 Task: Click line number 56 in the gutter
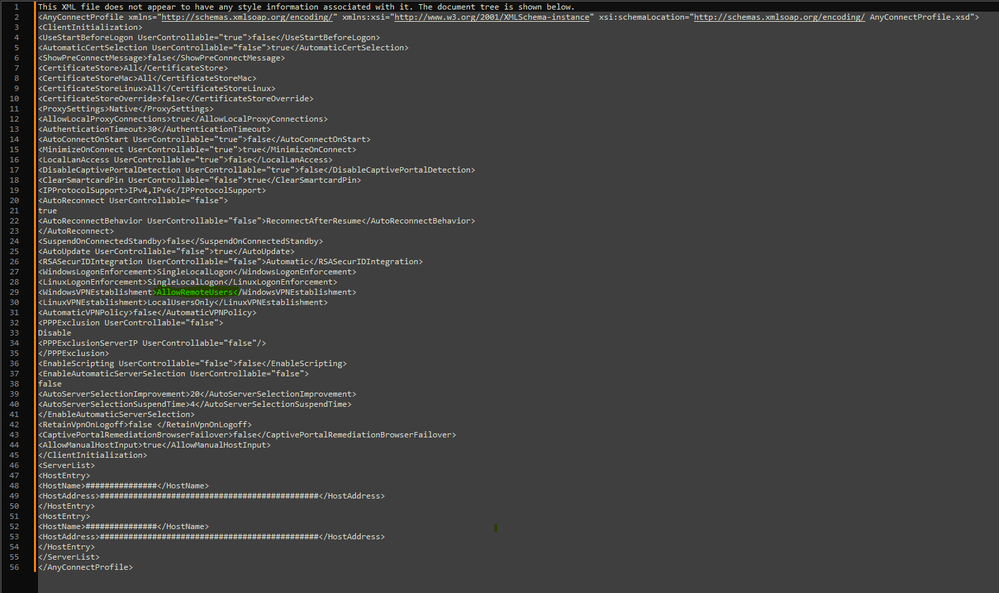click(14, 567)
